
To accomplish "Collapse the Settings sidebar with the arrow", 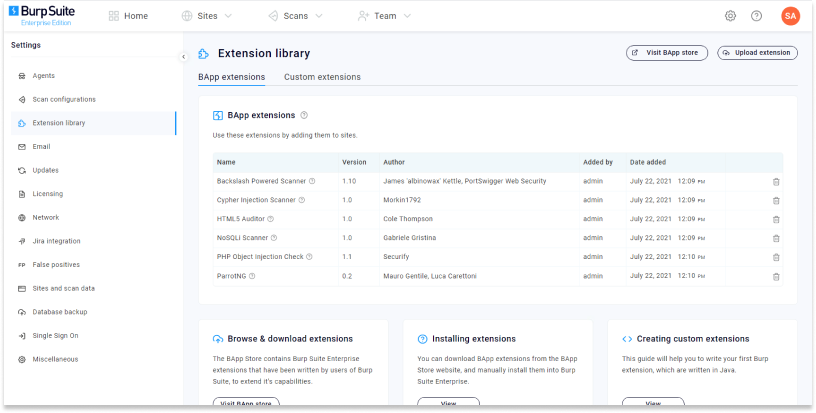I will tap(183, 57).
